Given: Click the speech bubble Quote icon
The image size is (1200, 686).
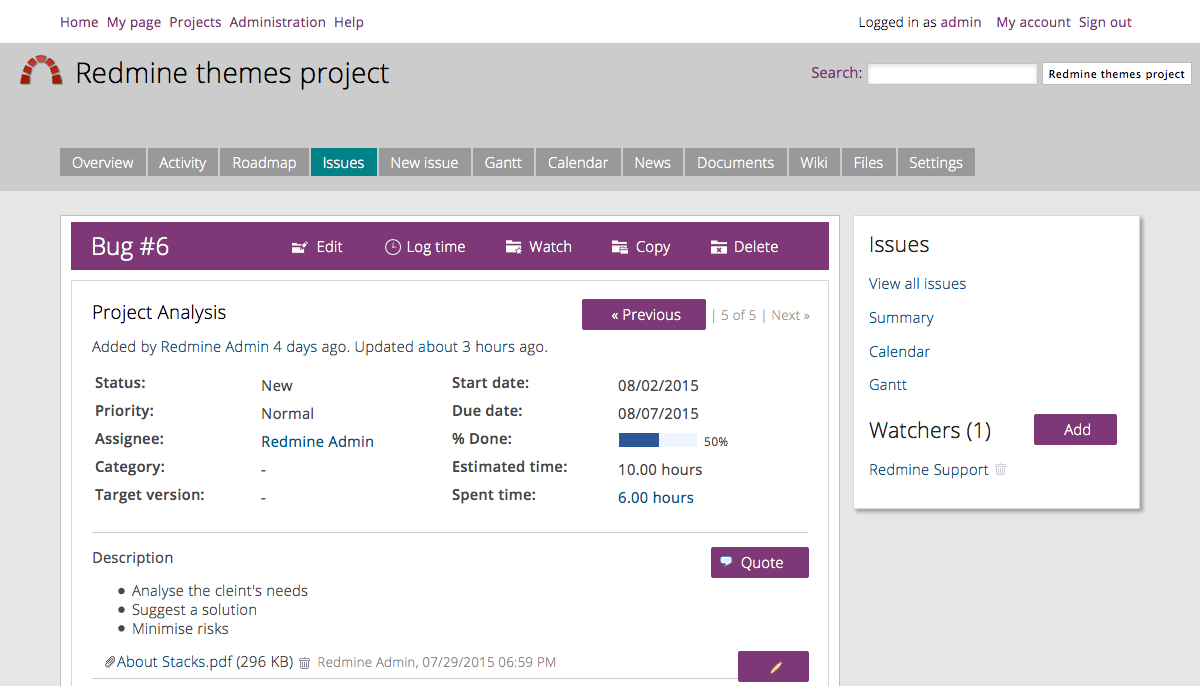Looking at the screenshot, I should pos(726,562).
